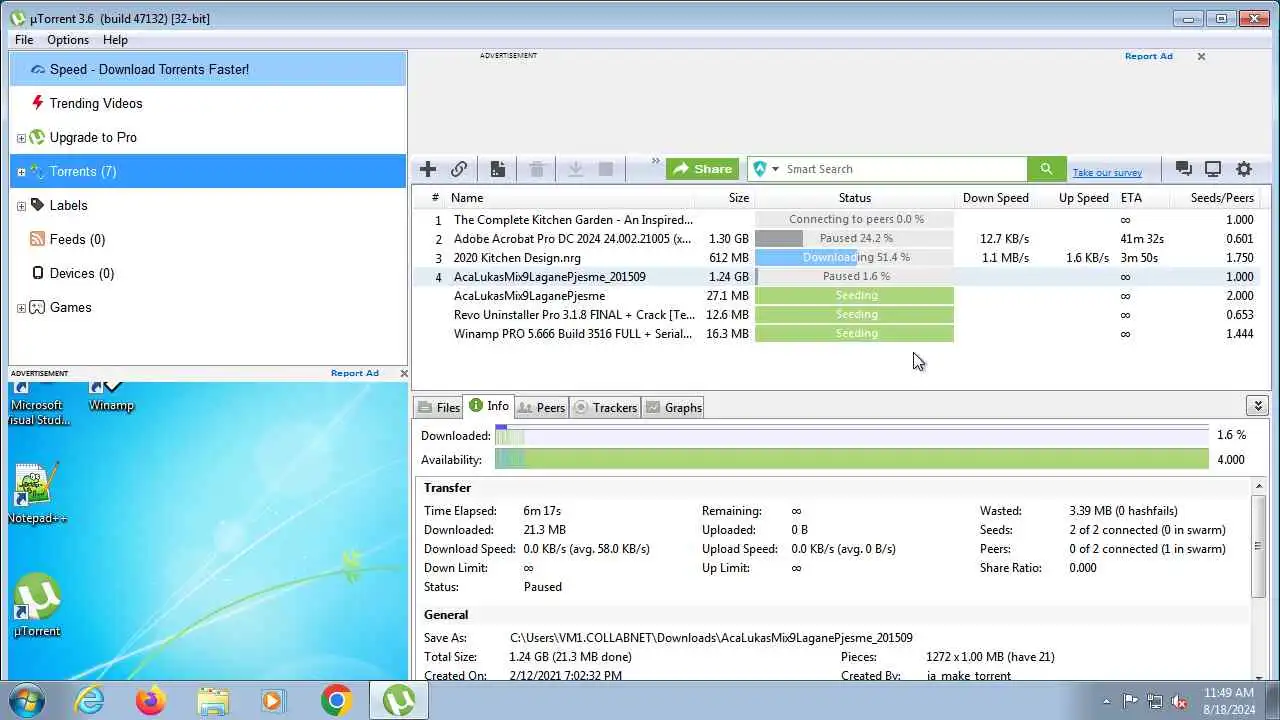Open Trending Videos in the sidebar
1280x720 pixels.
pos(208,103)
